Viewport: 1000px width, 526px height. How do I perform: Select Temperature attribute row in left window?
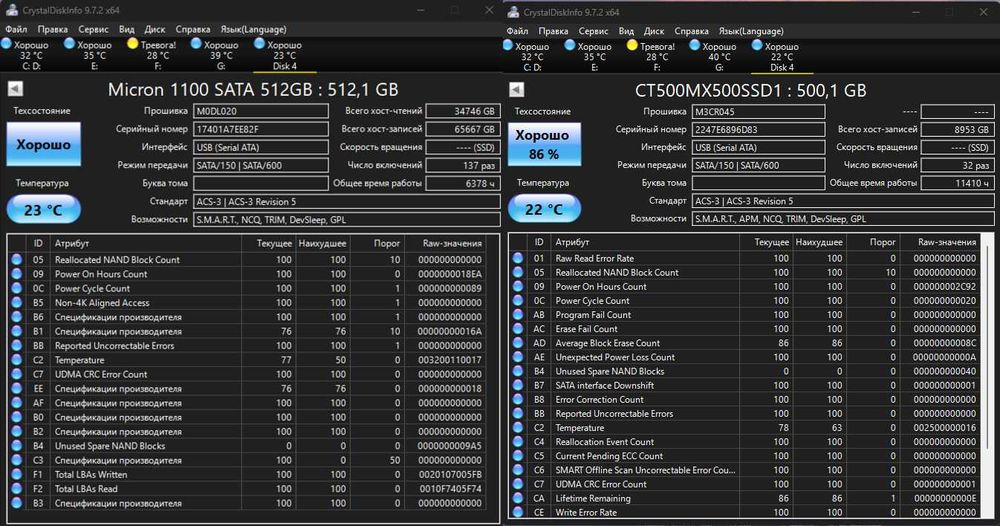point(247,360)
